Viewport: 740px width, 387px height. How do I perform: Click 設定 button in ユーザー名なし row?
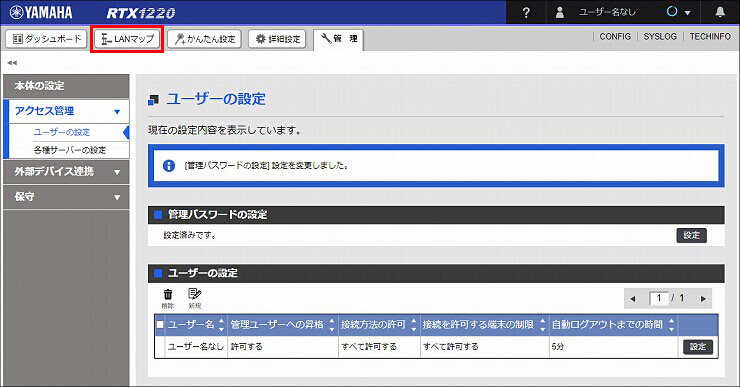pyautogui.click(x=698, y=347)
